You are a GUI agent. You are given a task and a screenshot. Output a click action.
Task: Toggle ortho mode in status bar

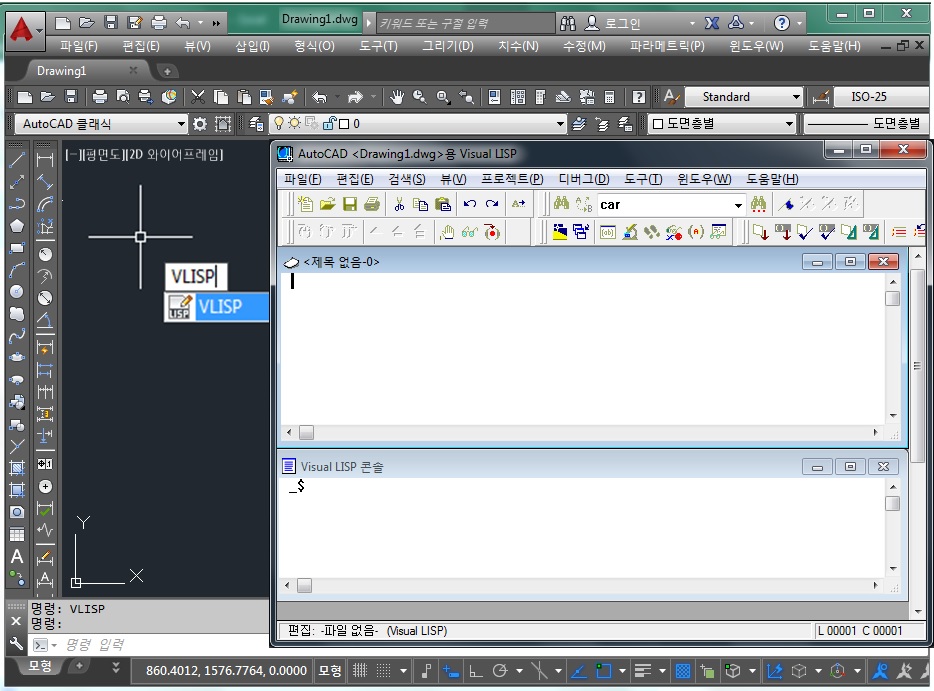475,671
